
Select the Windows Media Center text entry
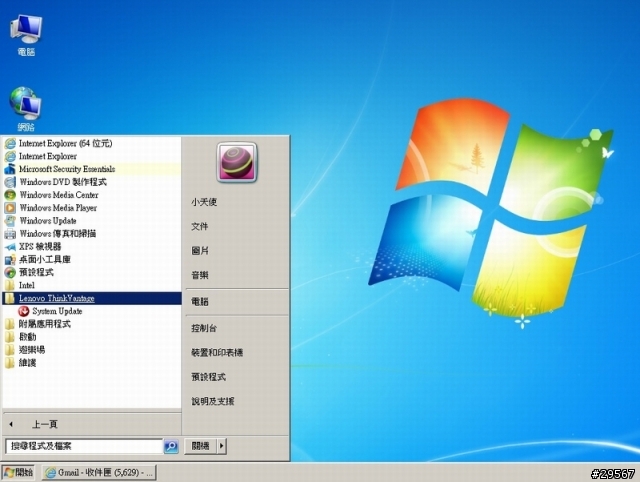click(59, 195)
